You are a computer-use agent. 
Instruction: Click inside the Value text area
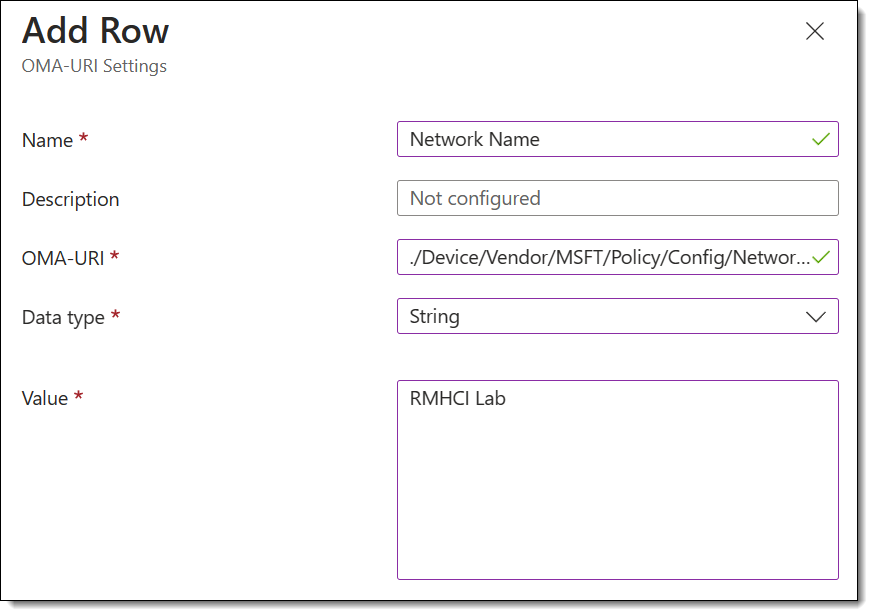coord(617,480)
